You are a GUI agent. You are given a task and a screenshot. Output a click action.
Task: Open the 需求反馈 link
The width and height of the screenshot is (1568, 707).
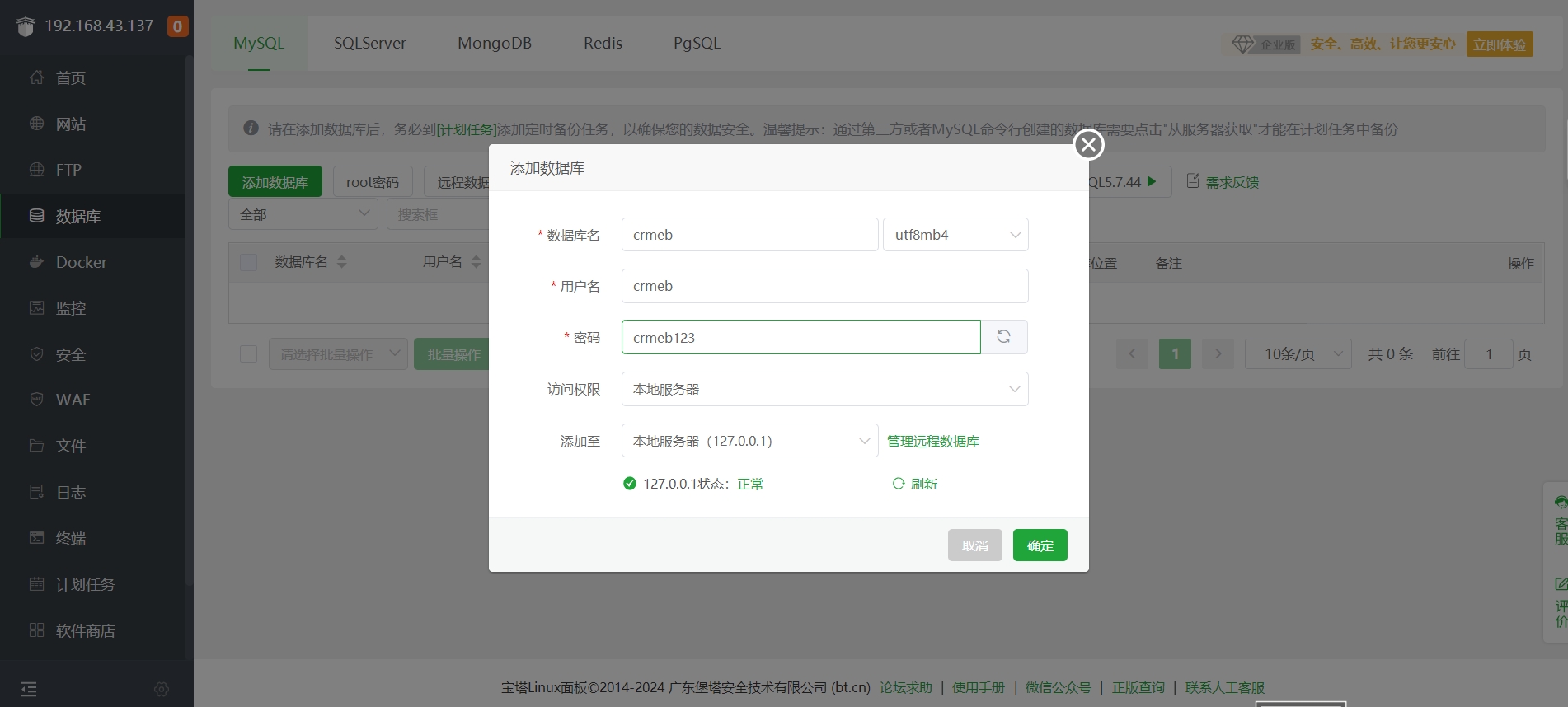[1232, 182]
